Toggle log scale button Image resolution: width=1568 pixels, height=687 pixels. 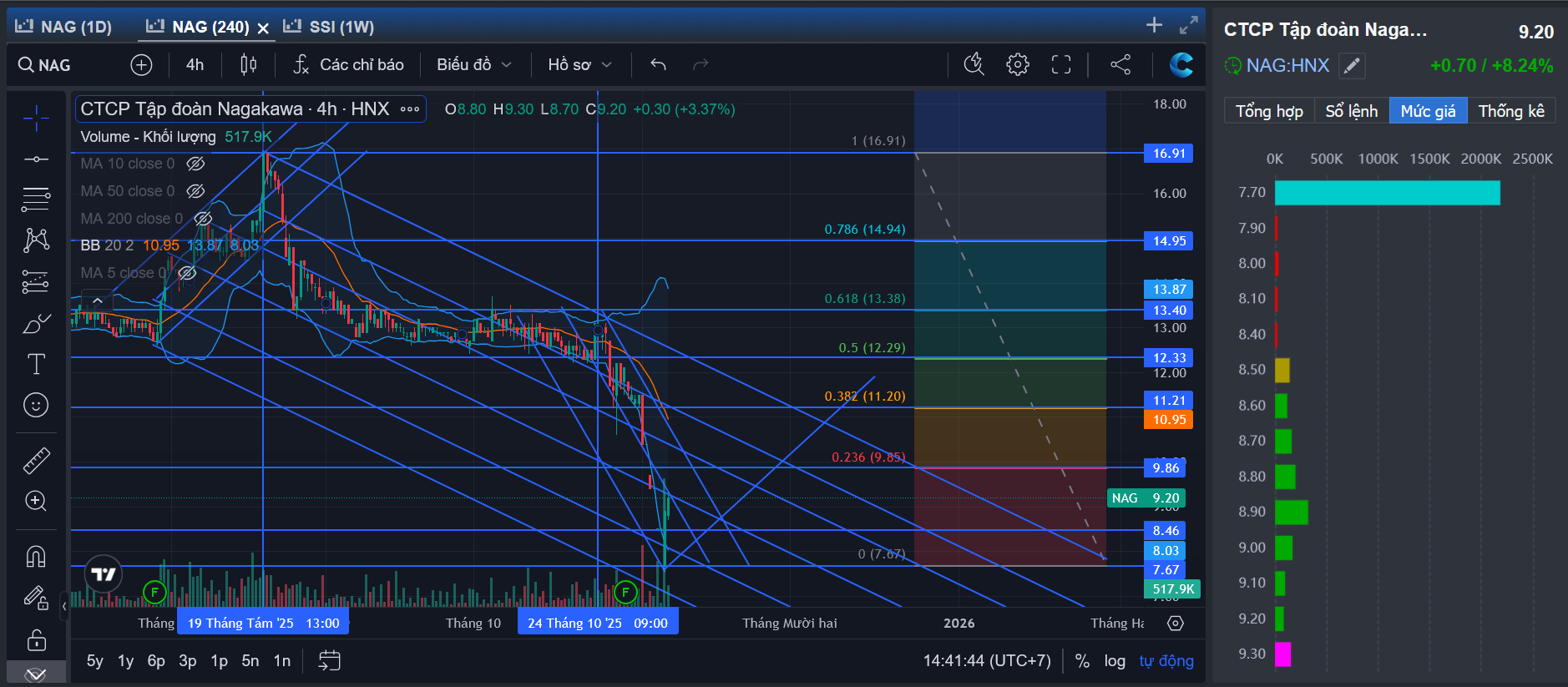(1115, 661)
